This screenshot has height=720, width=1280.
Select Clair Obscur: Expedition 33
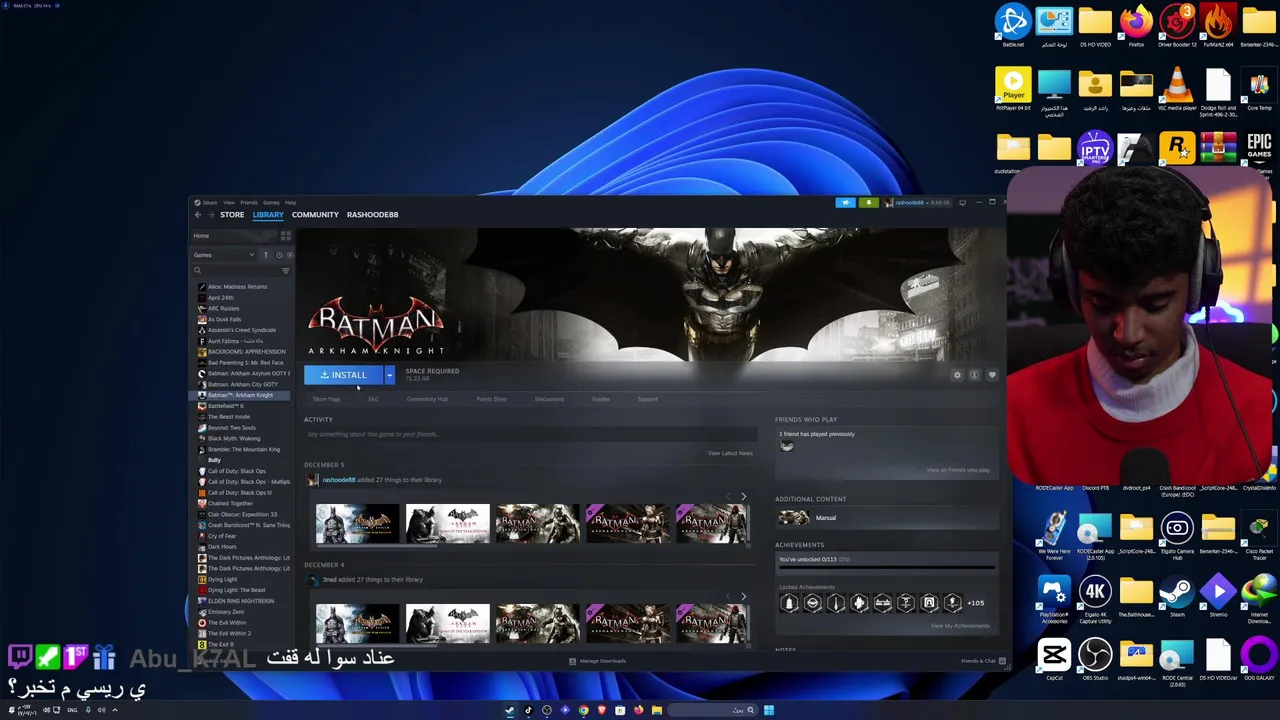coord(242,514)
